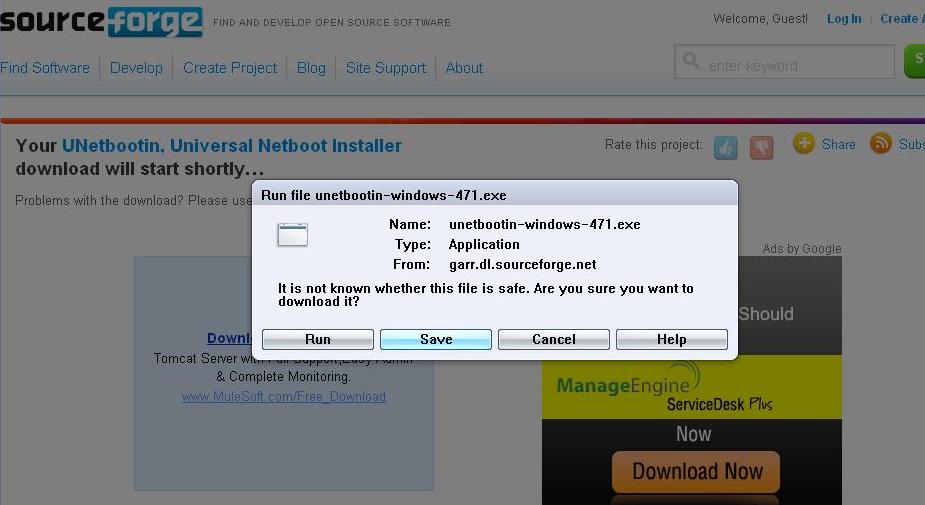Click the Log In link
Viewport: 925px width, 505px height.
[844, 19]
